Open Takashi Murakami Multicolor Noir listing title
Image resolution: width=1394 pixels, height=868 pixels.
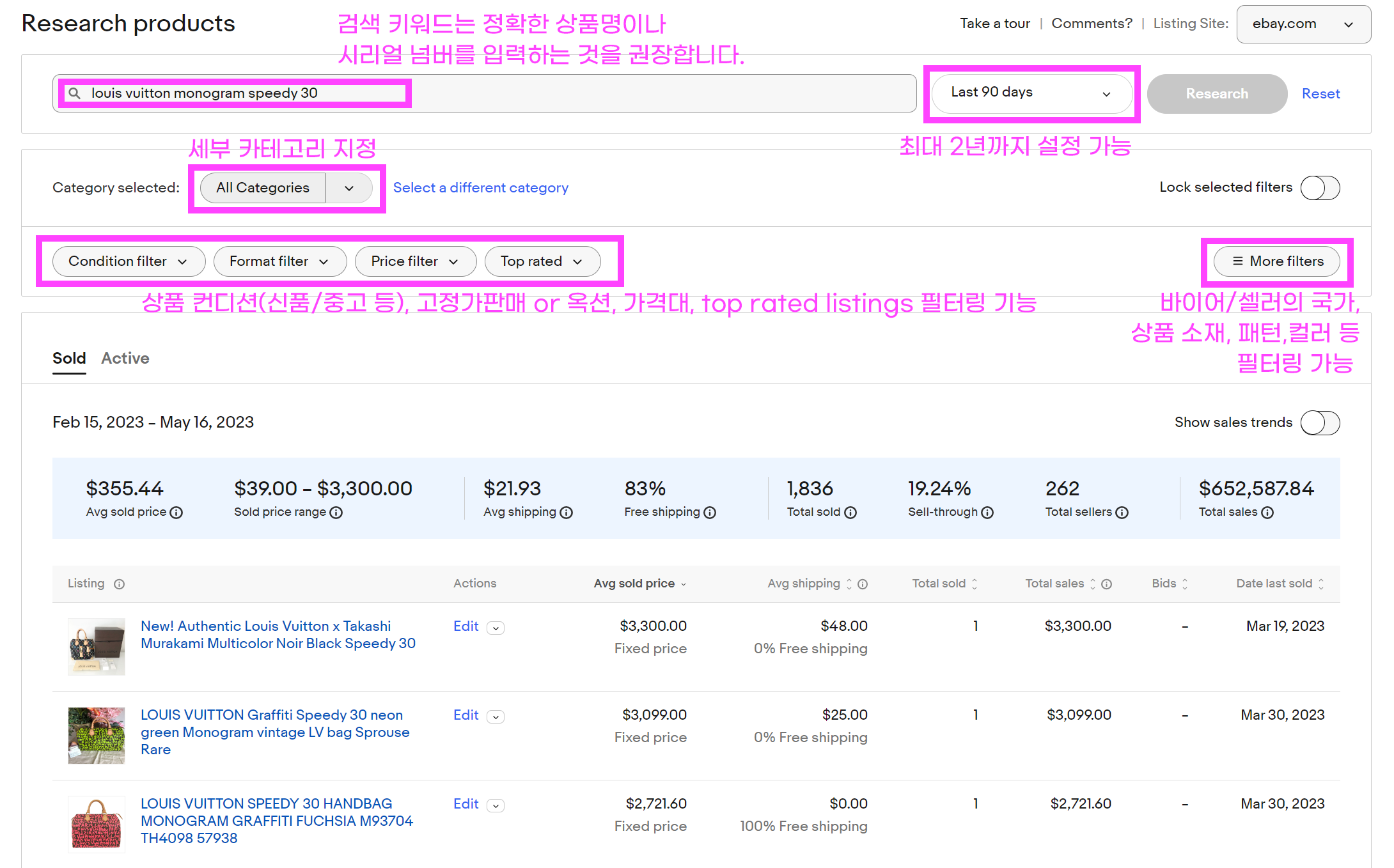pos(278,635)
